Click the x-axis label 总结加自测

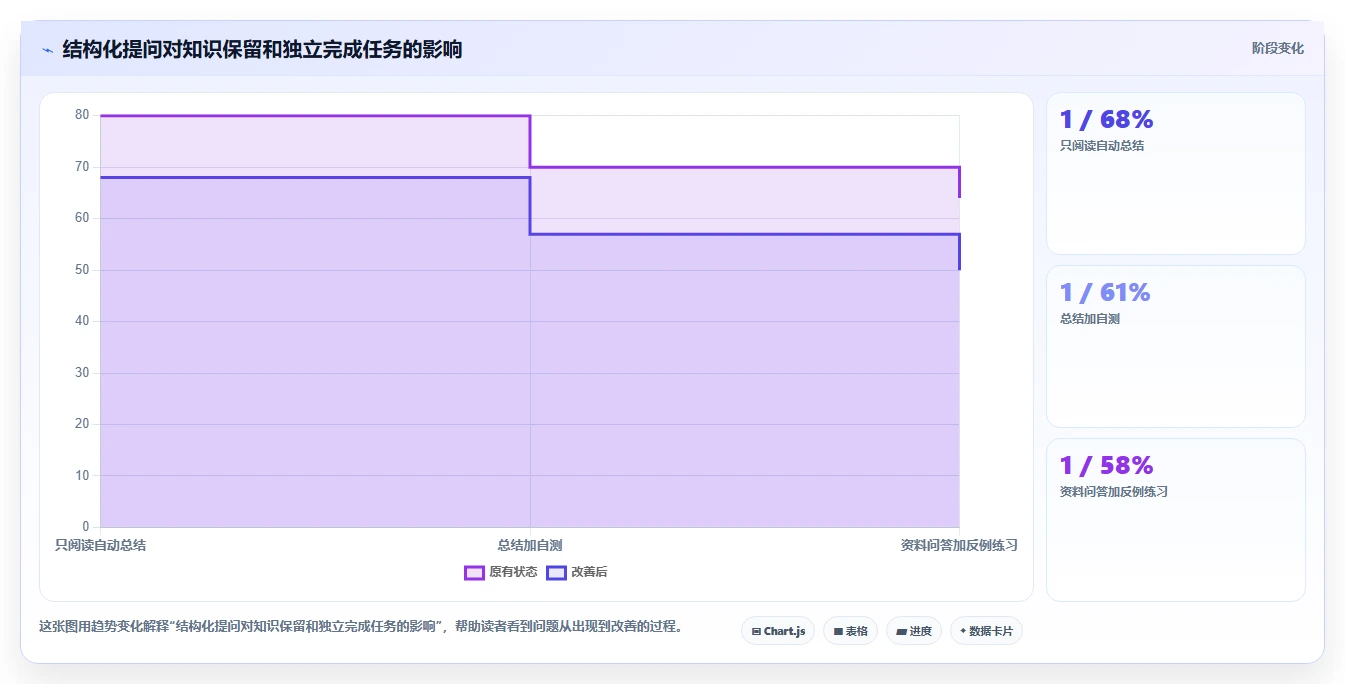pos(530,545)
